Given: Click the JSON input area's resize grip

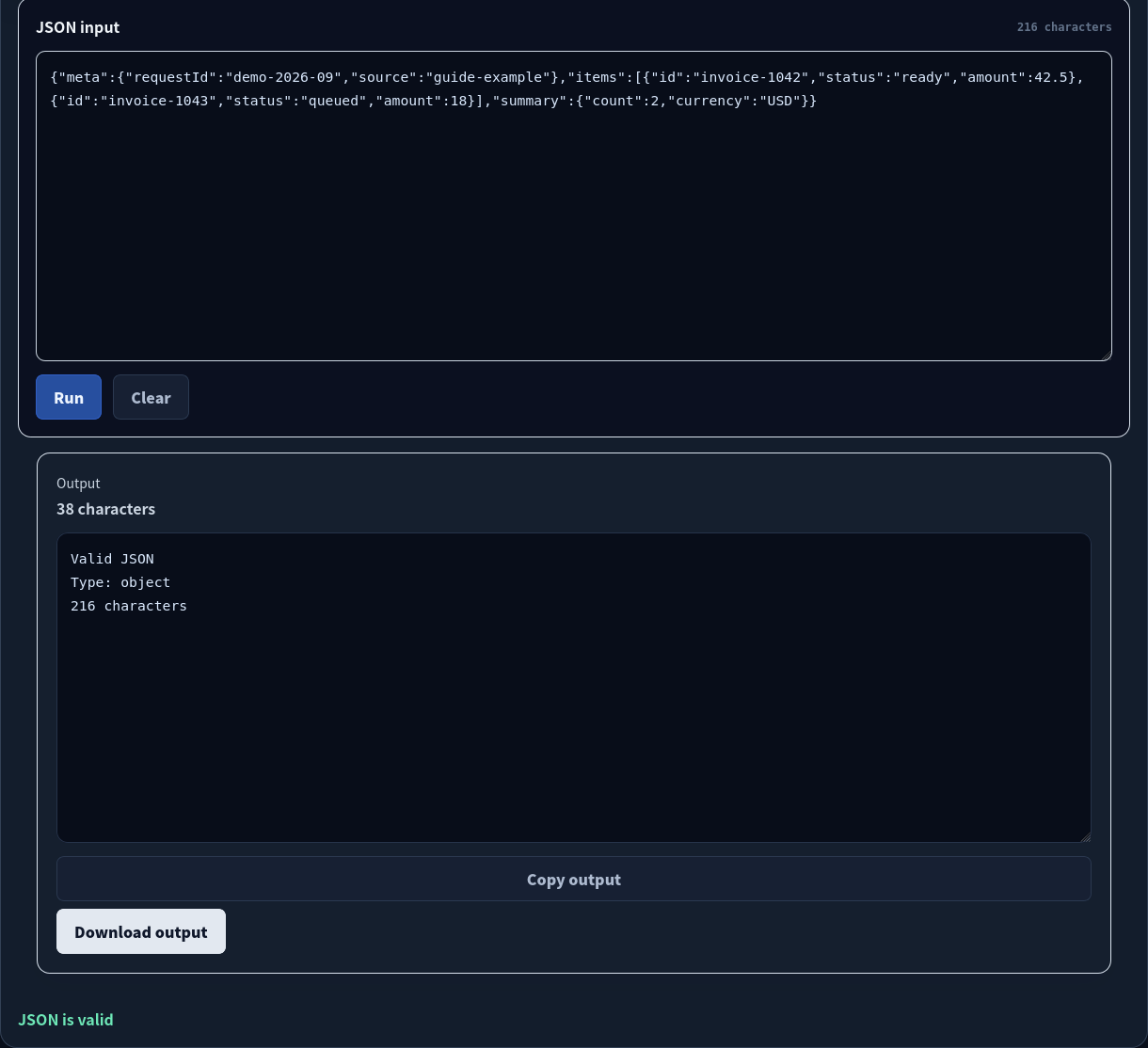Looking at the screenshot, I should point(1105,354).
